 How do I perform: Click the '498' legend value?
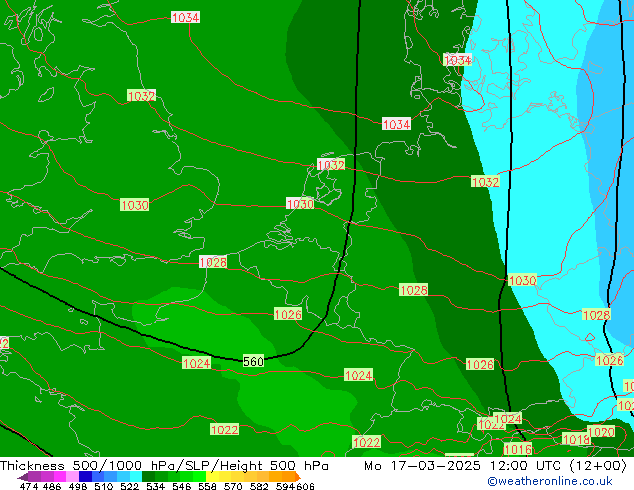pos(78,486)
